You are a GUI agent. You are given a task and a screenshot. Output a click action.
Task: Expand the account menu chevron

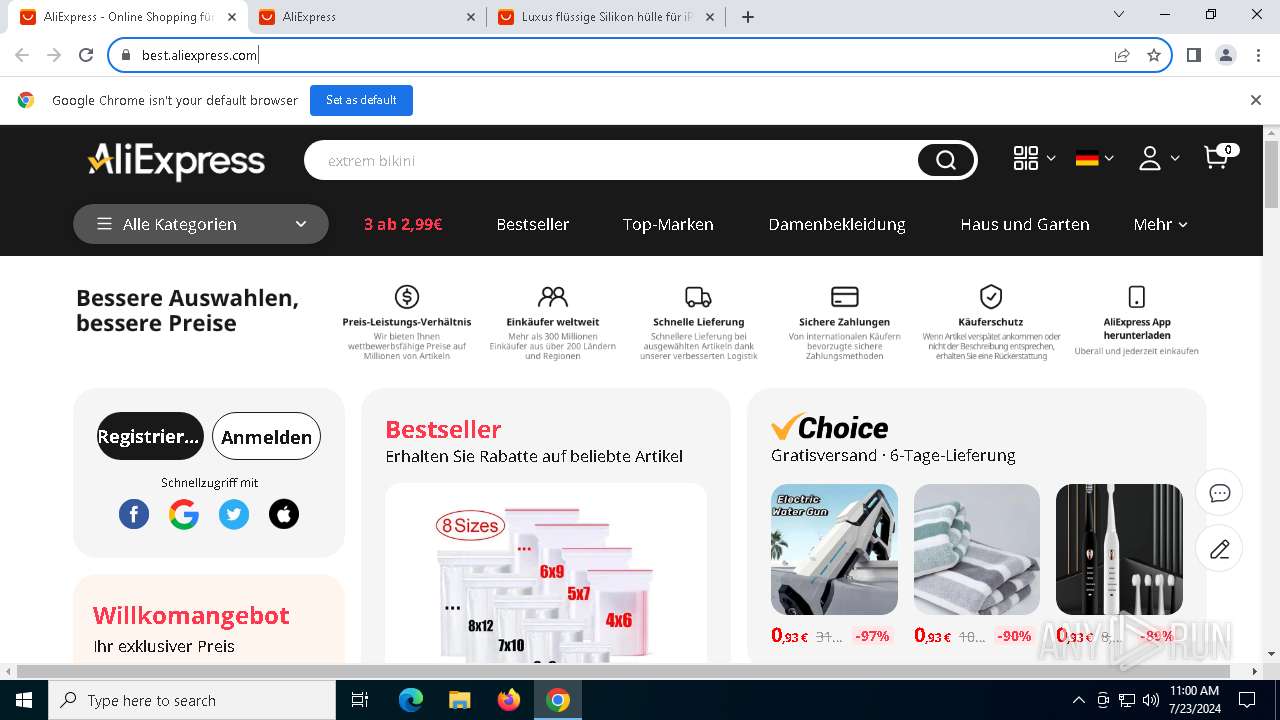pos(1175,158)
